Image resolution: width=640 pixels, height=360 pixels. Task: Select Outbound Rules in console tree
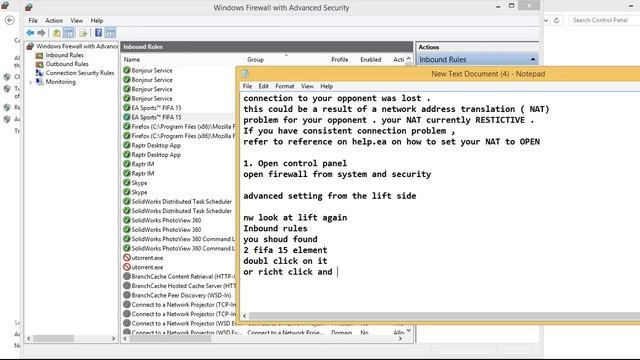pyautogui.click(x=67, y=64)
